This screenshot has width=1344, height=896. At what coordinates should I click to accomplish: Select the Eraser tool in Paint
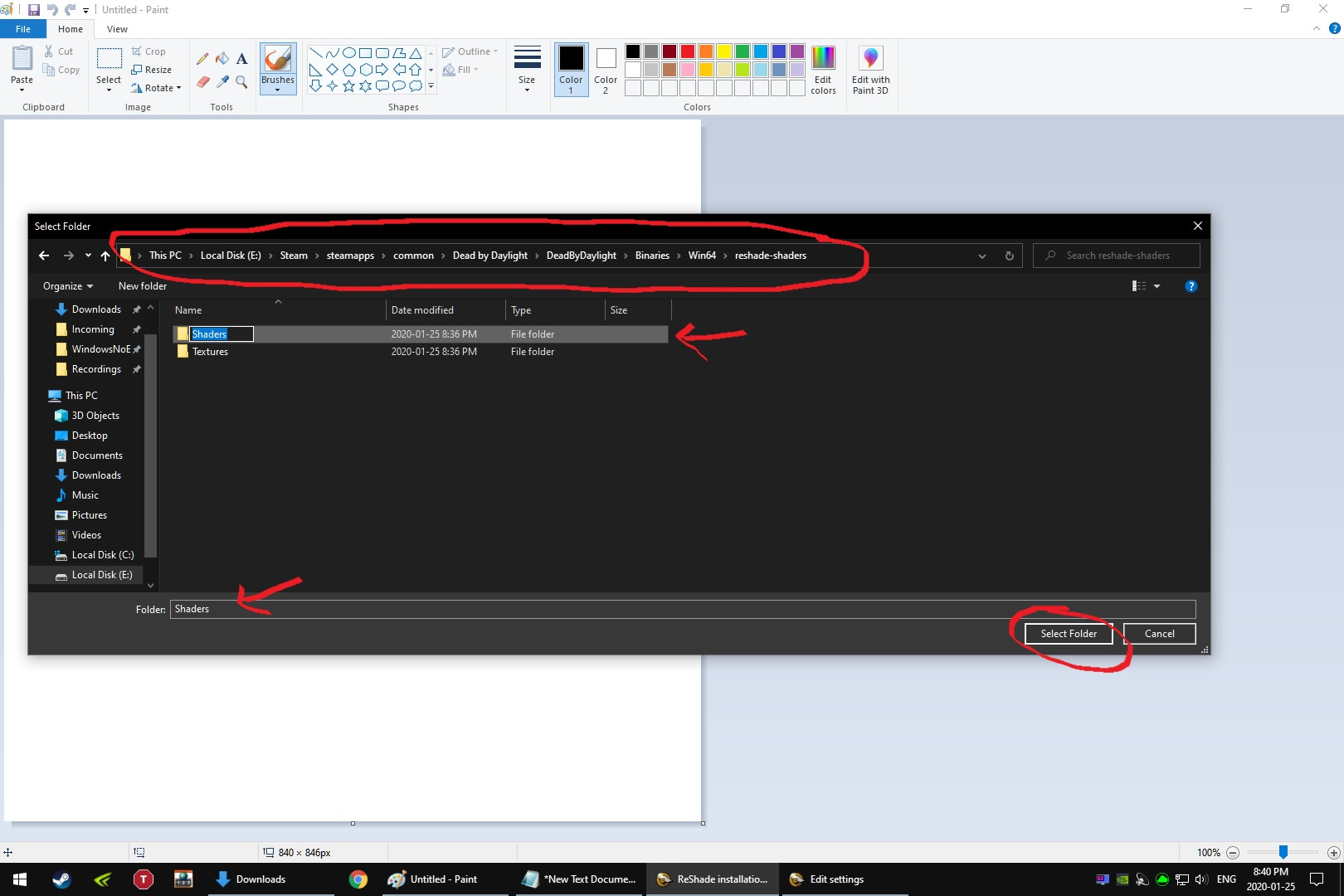[x=202, y=81]
